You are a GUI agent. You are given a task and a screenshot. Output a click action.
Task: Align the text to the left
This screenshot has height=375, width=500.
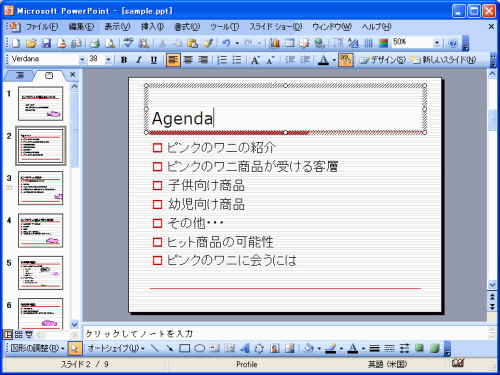coord(173,60)
